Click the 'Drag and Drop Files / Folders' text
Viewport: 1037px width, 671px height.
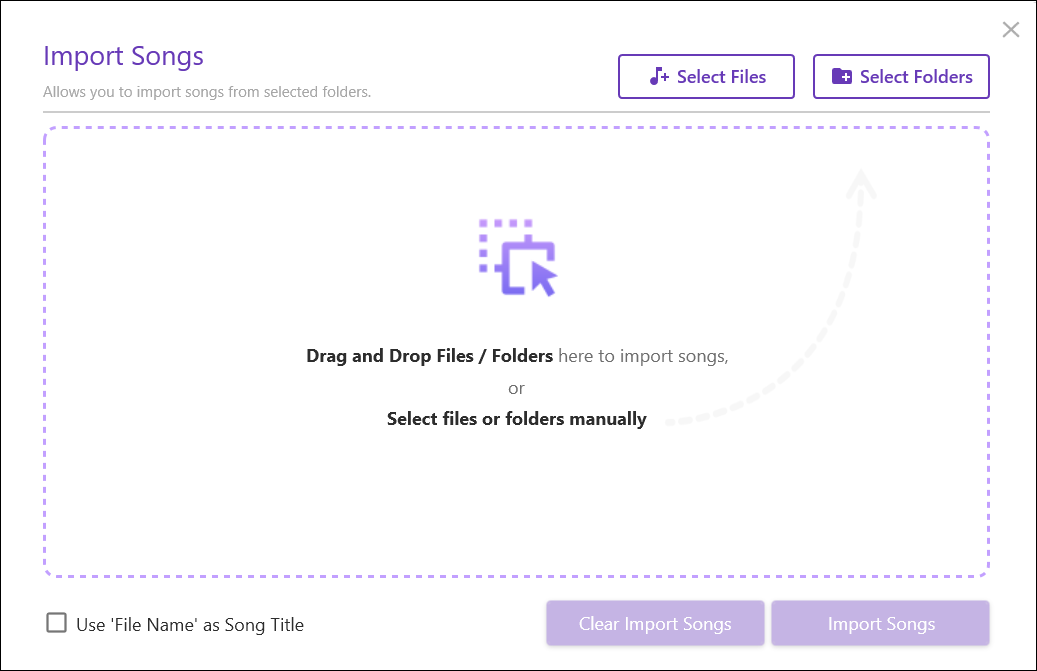(x=429, y=356)
